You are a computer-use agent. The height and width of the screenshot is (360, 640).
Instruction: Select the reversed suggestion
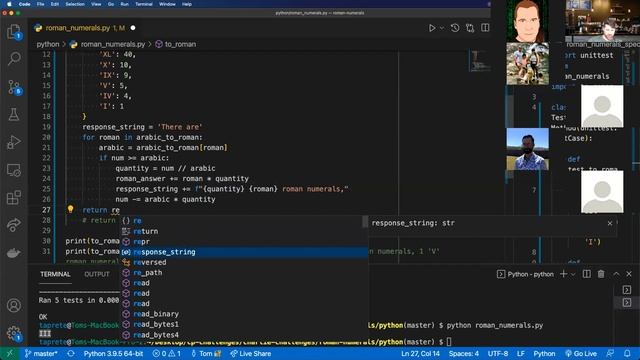click(x=244, y=262)
